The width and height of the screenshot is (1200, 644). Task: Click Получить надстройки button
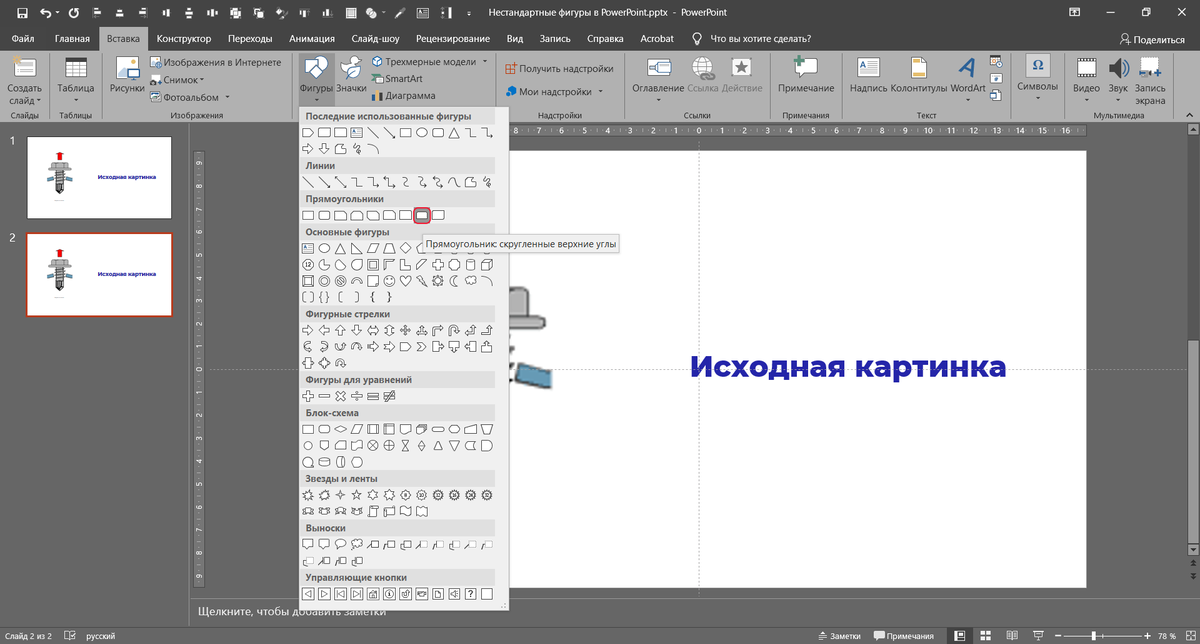[558, 69]
